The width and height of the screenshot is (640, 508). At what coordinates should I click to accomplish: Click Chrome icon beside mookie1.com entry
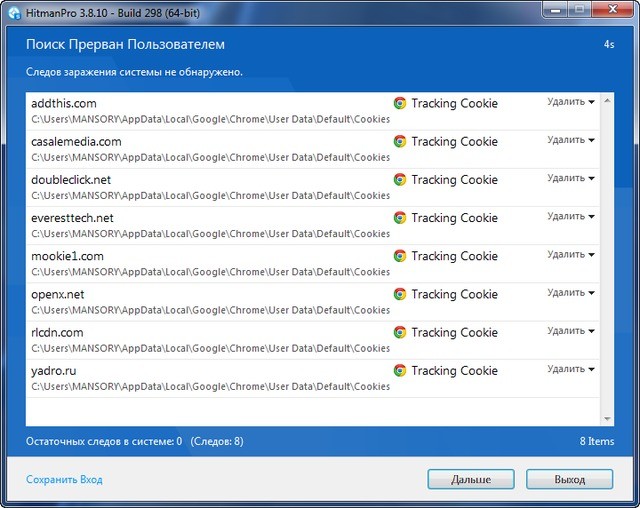pos(400,256)
